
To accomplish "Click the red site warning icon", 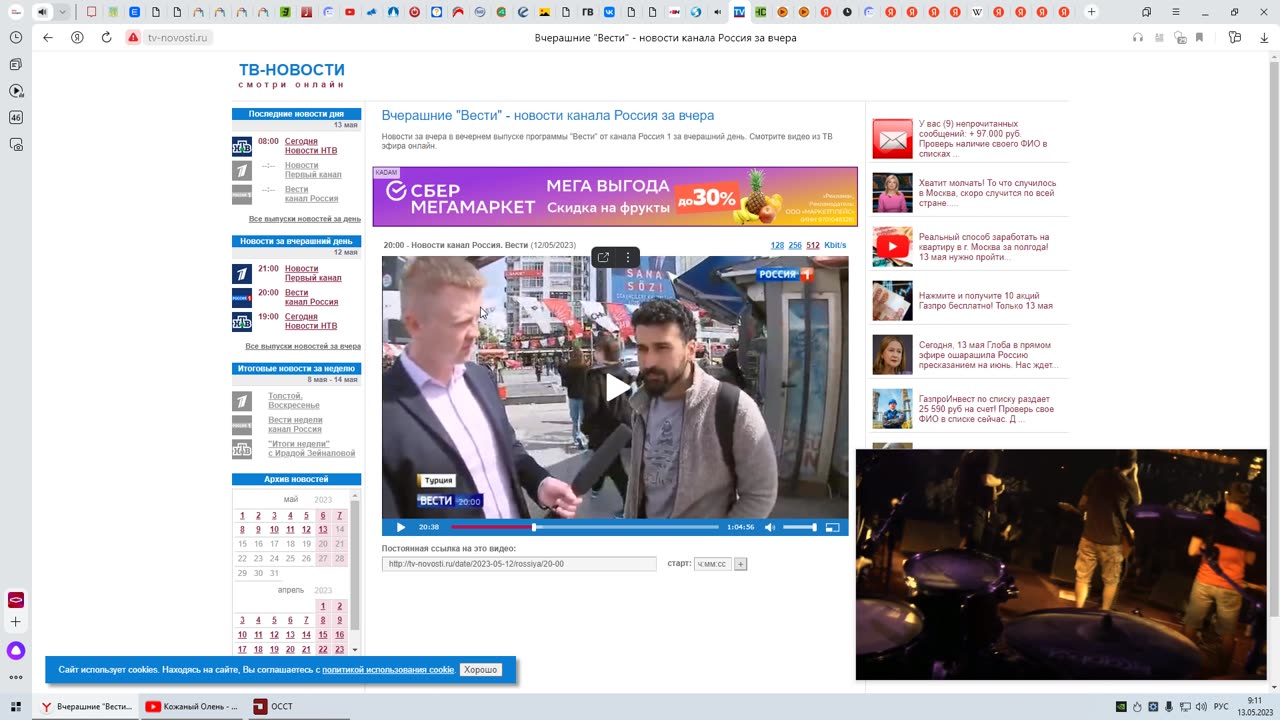I will pyautogui.click(x=133, y=38).
